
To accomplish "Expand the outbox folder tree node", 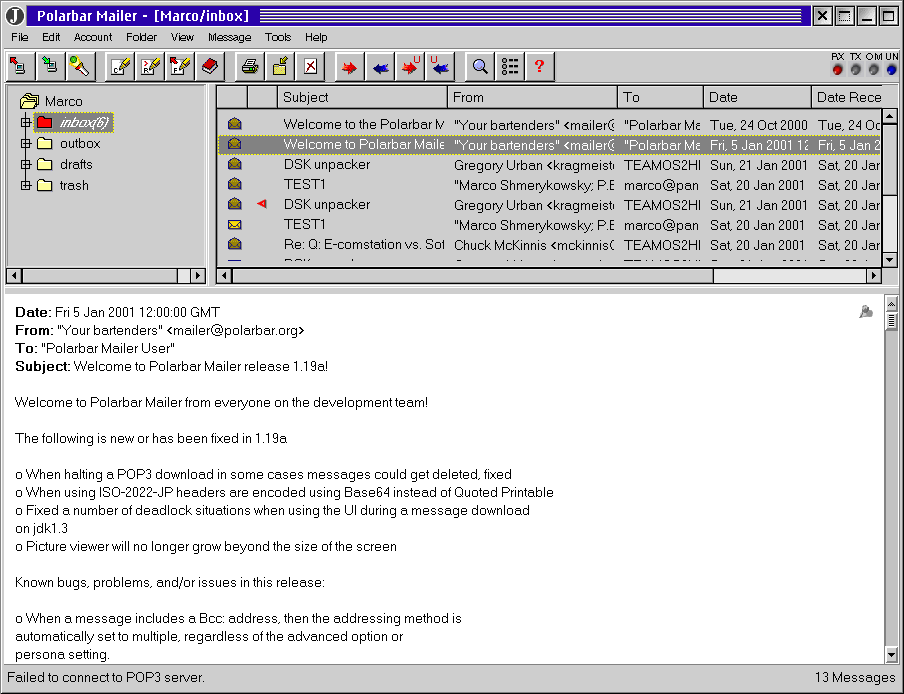I will click(x=25, y=143).
